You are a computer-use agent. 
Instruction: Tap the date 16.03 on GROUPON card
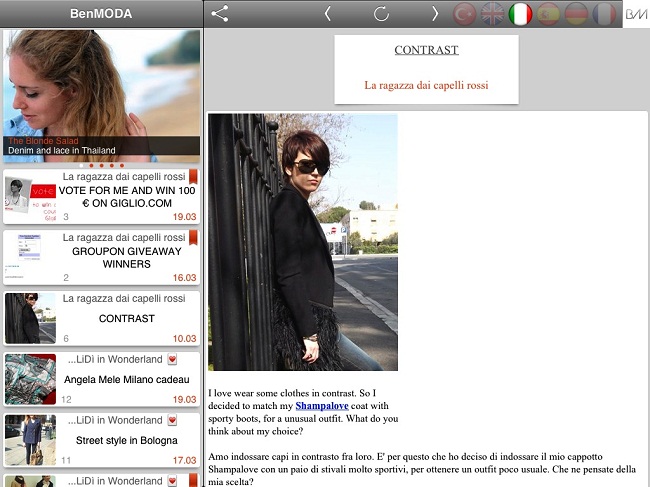tap(184, 278)
